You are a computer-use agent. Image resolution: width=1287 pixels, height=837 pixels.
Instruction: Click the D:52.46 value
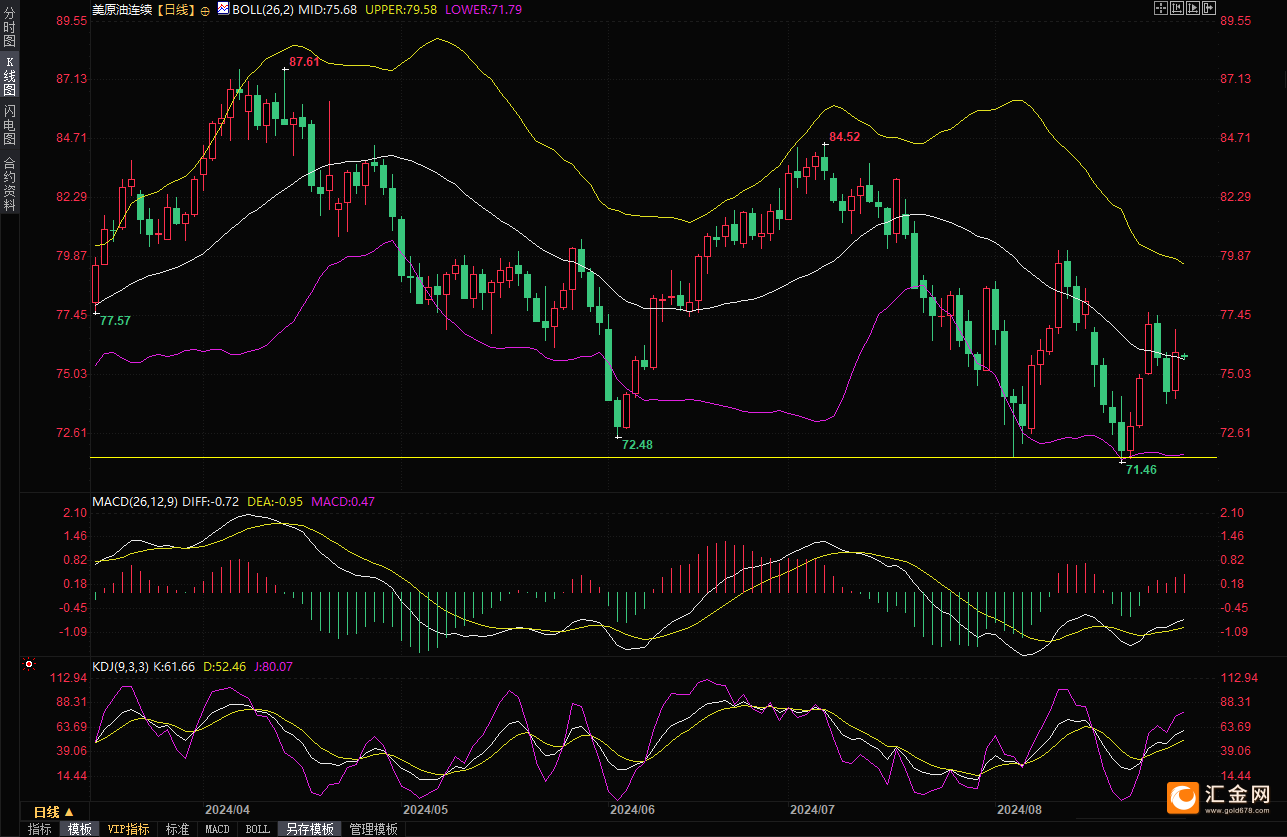[x=225, y=666]
